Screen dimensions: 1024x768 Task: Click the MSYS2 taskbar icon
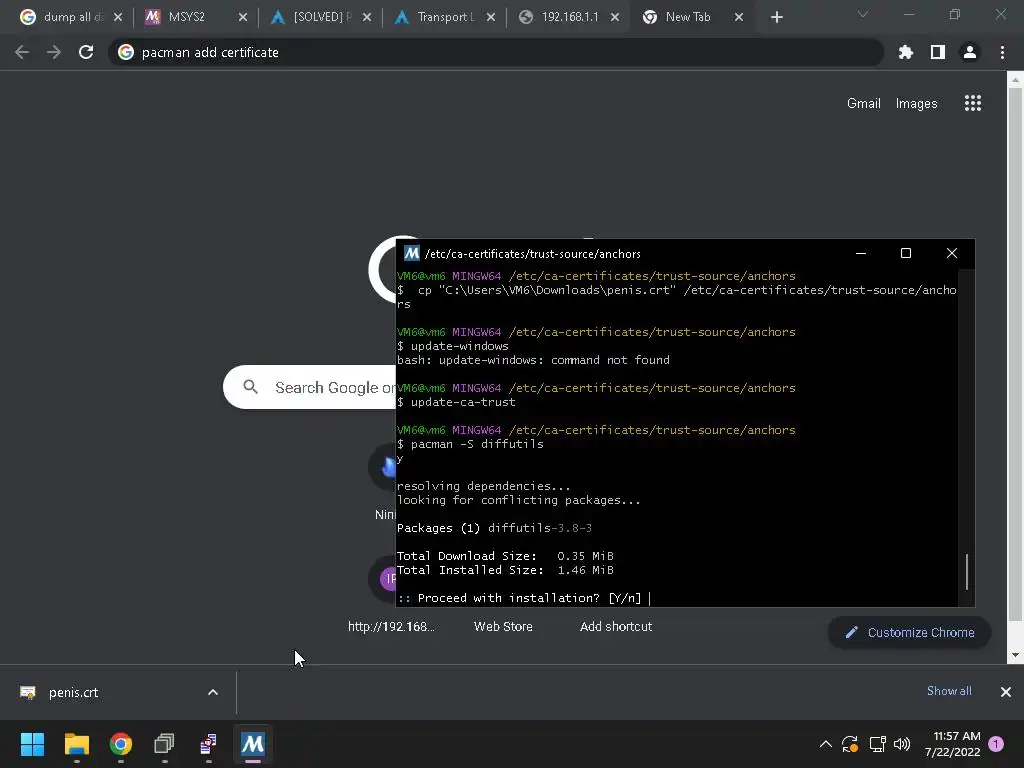pos(253,744)
